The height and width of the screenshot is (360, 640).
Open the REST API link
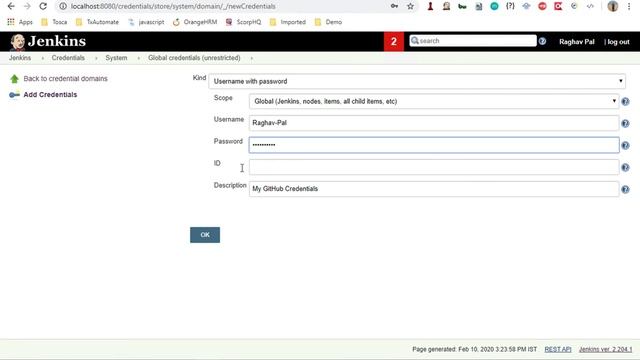click(558, 349)
